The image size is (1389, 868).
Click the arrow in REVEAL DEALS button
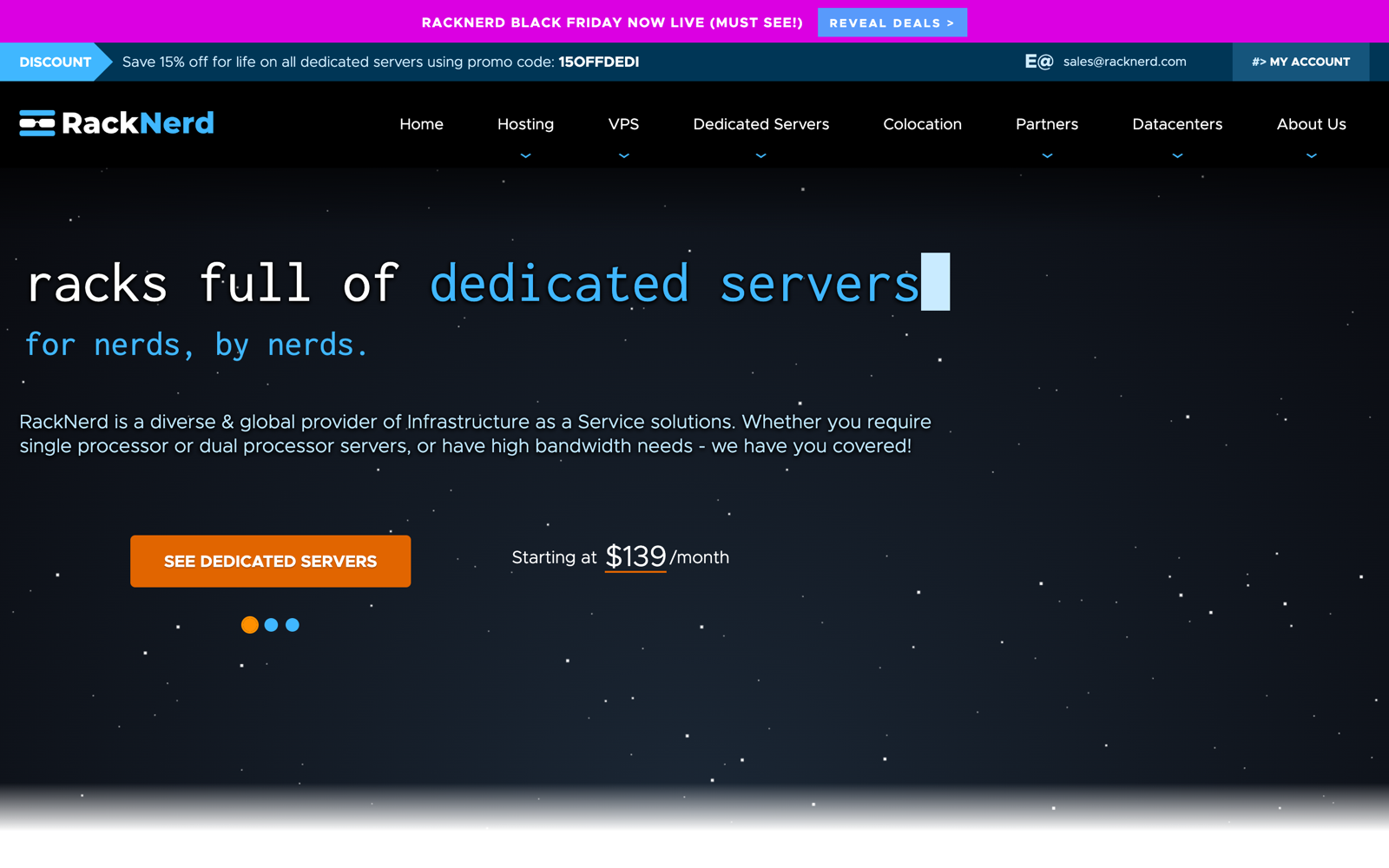(950, 23)
